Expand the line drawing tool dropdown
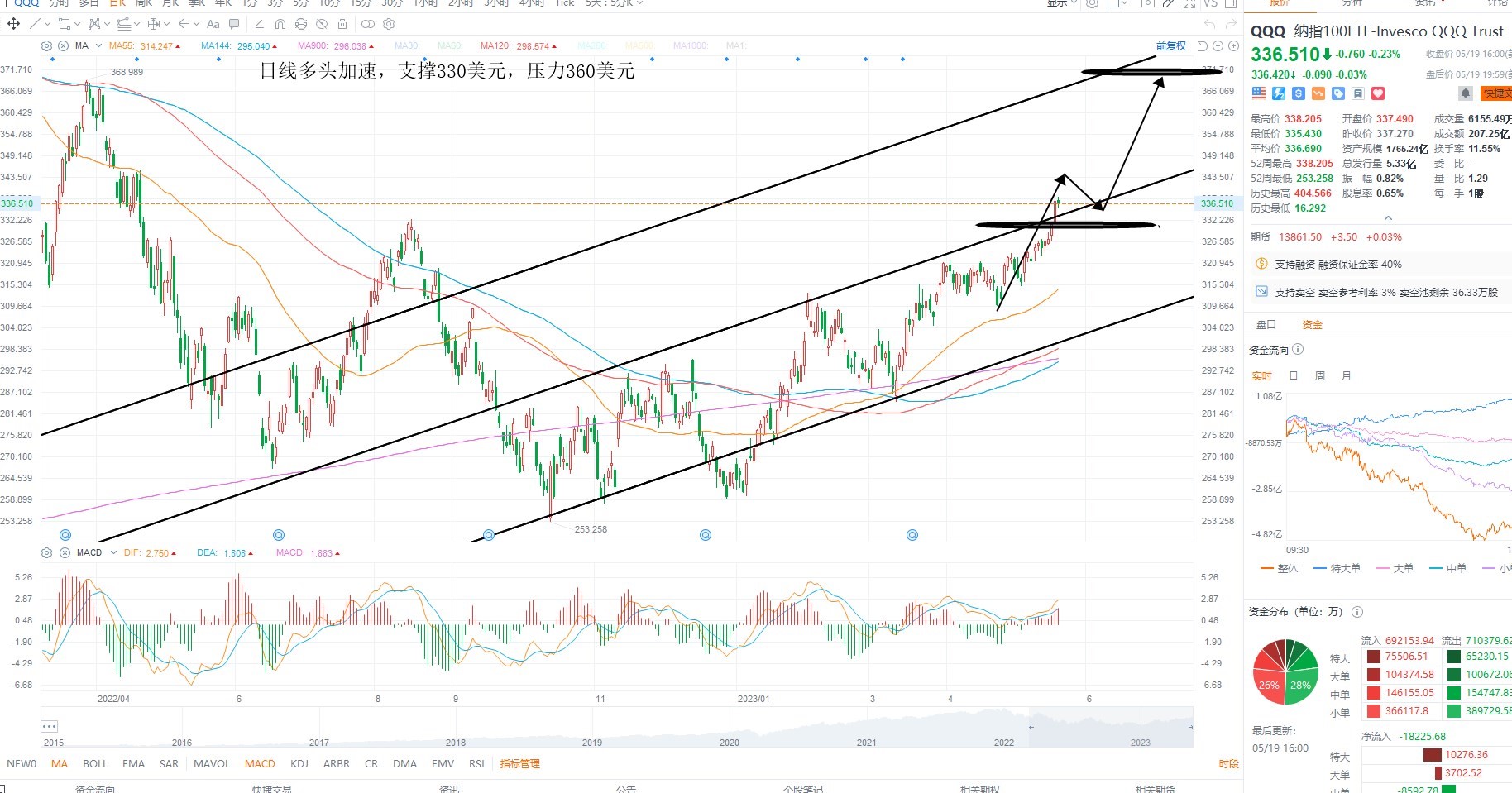The height and width of the screenshot is (793, 1512). point(47,24)
